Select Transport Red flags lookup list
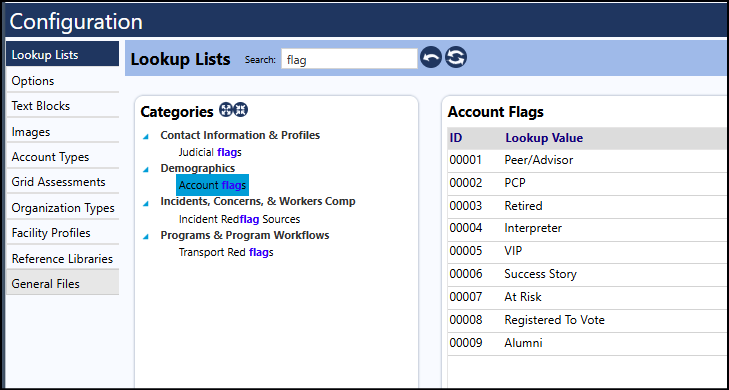The width and height of the screenshot is (729, 390). [226, 252]
